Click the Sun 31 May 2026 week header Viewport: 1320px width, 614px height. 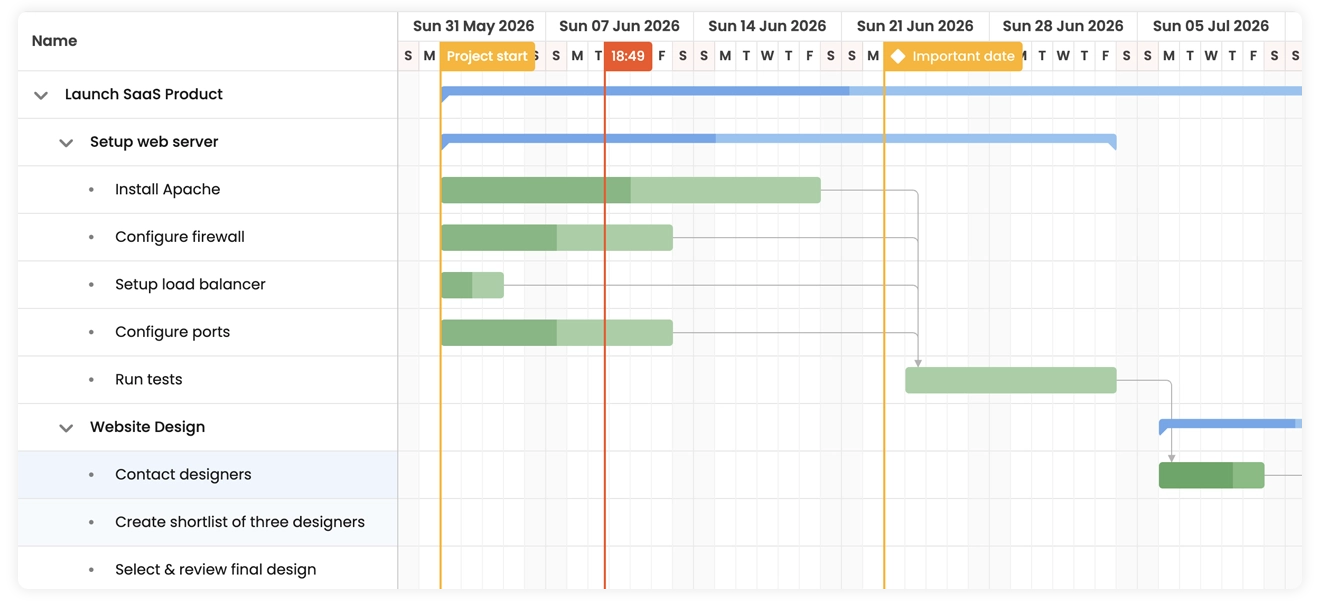click(x=473, y=26)
